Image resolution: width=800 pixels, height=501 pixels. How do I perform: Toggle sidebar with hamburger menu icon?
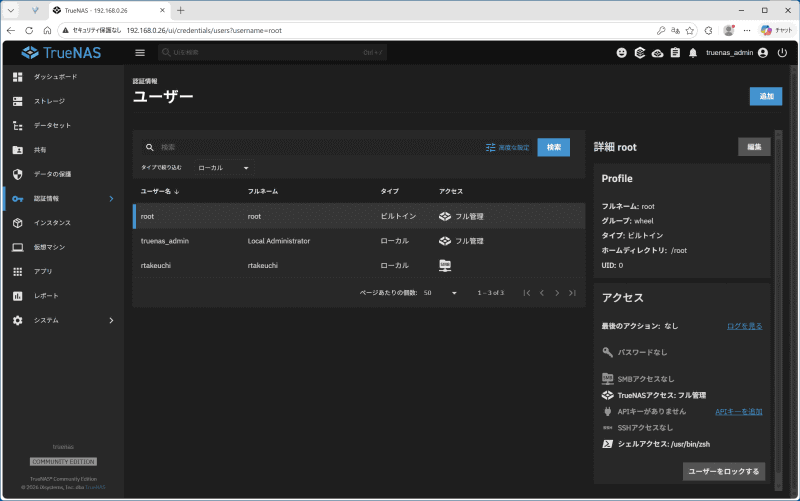pyautogui.click(x=140, y=53)
